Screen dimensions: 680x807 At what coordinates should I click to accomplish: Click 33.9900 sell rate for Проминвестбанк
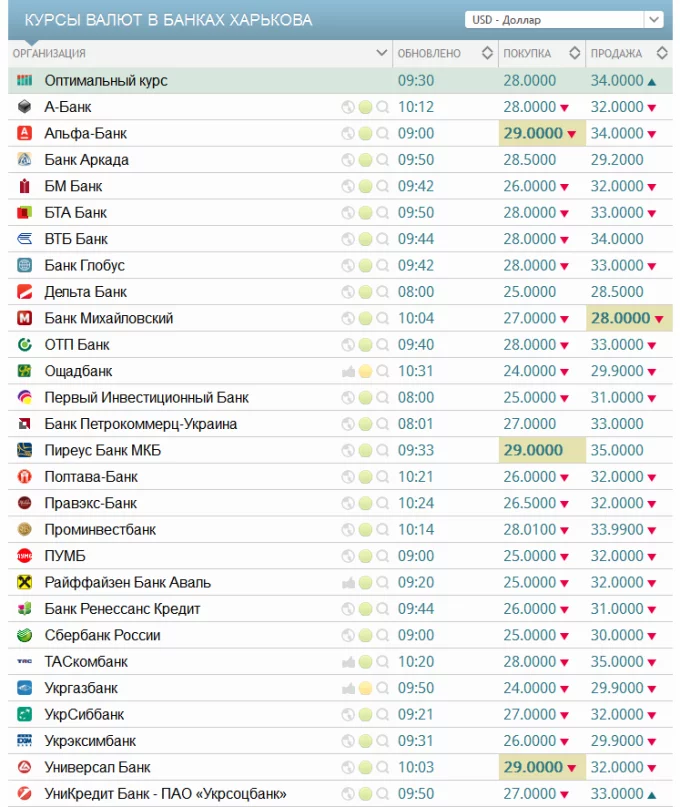[x=617, y=530]
